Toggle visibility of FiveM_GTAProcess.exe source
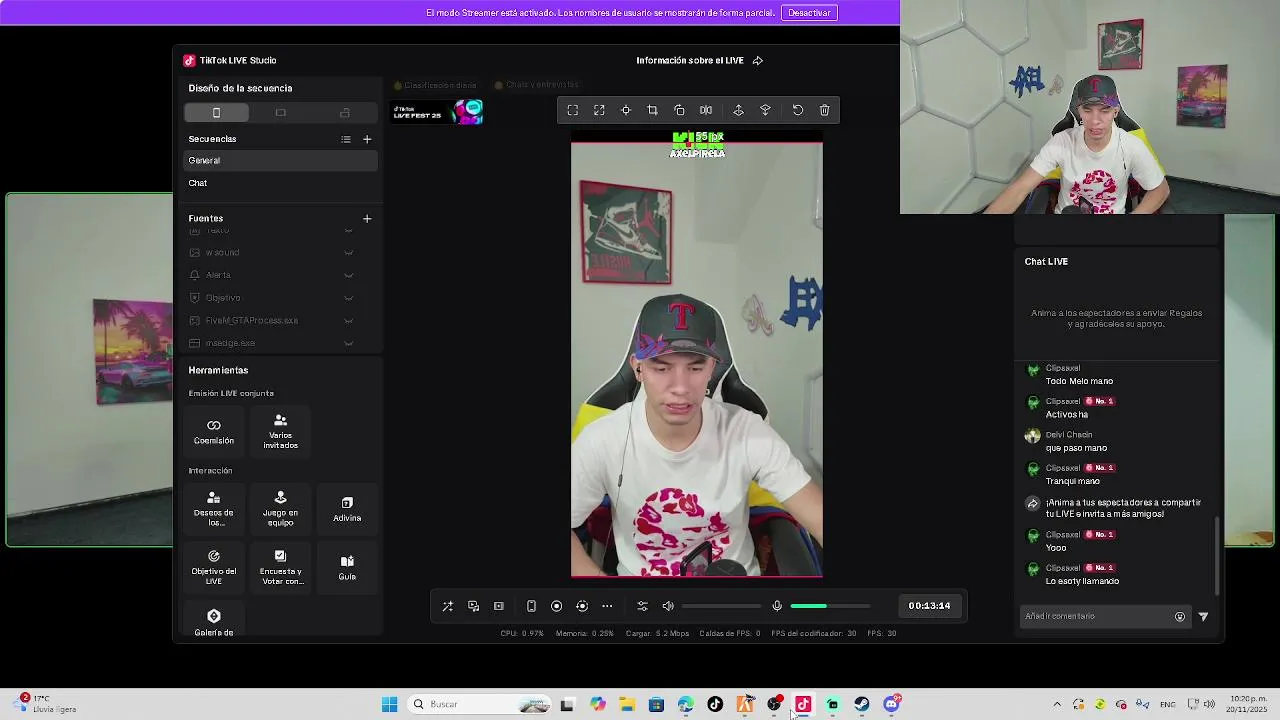The image size is (1280, 720). coord(348,321)
